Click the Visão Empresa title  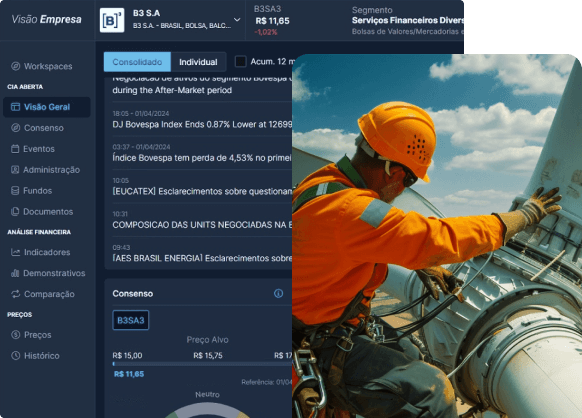46,19
